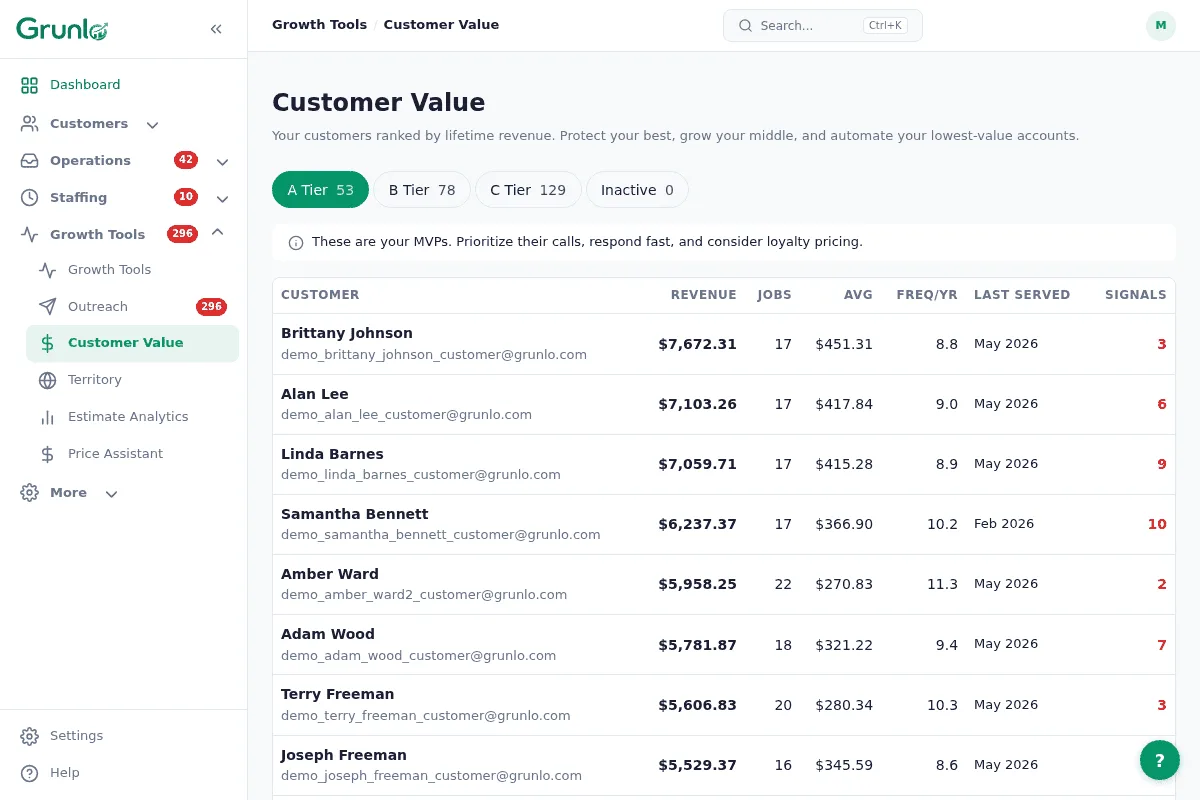1200x800 pixels.
Task: Open Terry Freeman customer row
Action: [724, 704]
